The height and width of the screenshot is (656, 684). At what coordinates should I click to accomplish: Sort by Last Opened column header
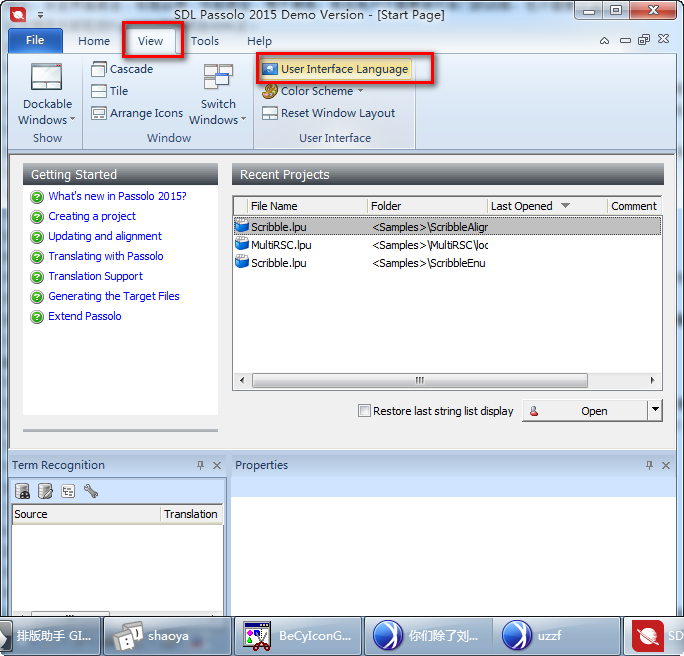coord(547,206)
